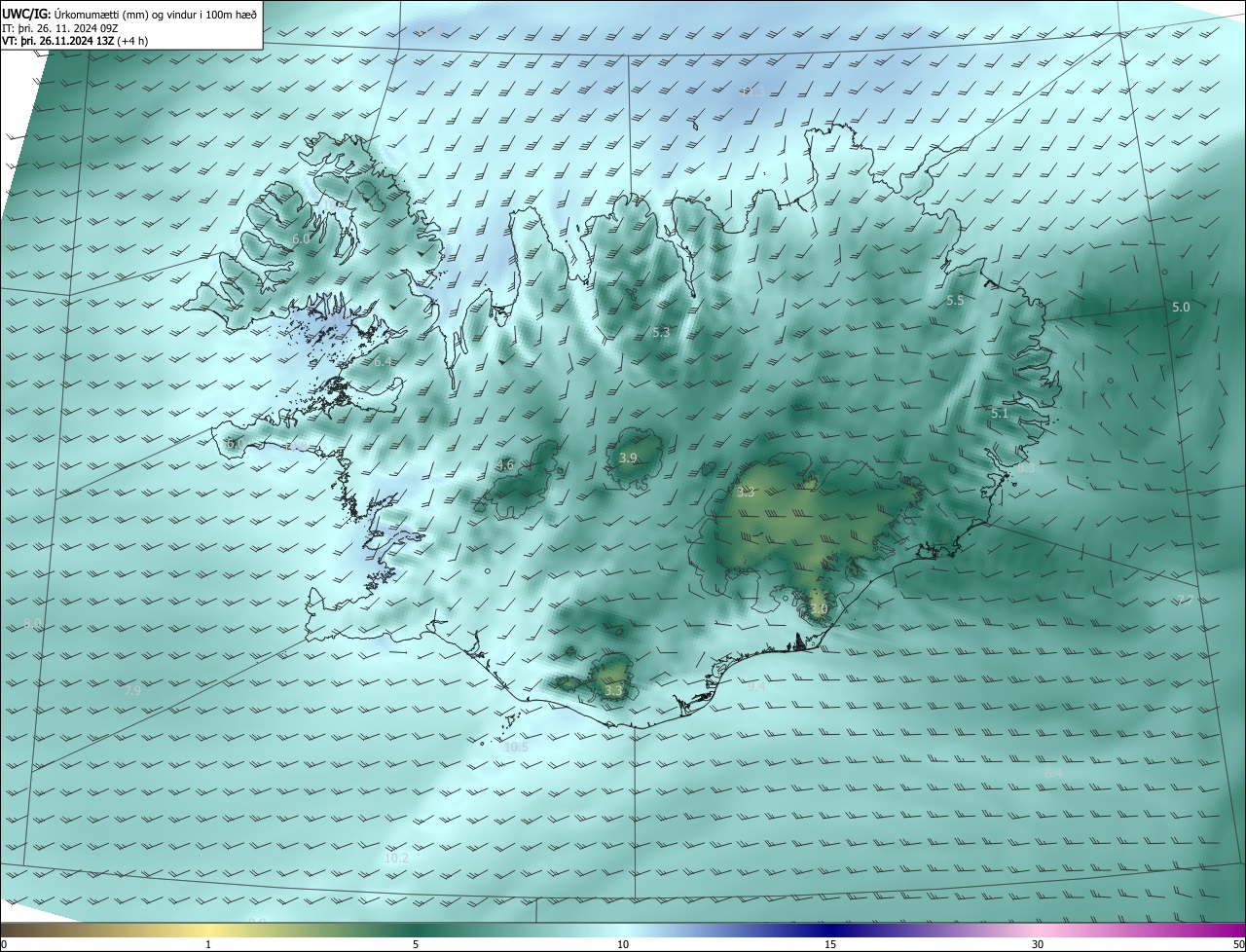
Task: Click the magenta end of the color scale
Action: tap(1228, 930)
